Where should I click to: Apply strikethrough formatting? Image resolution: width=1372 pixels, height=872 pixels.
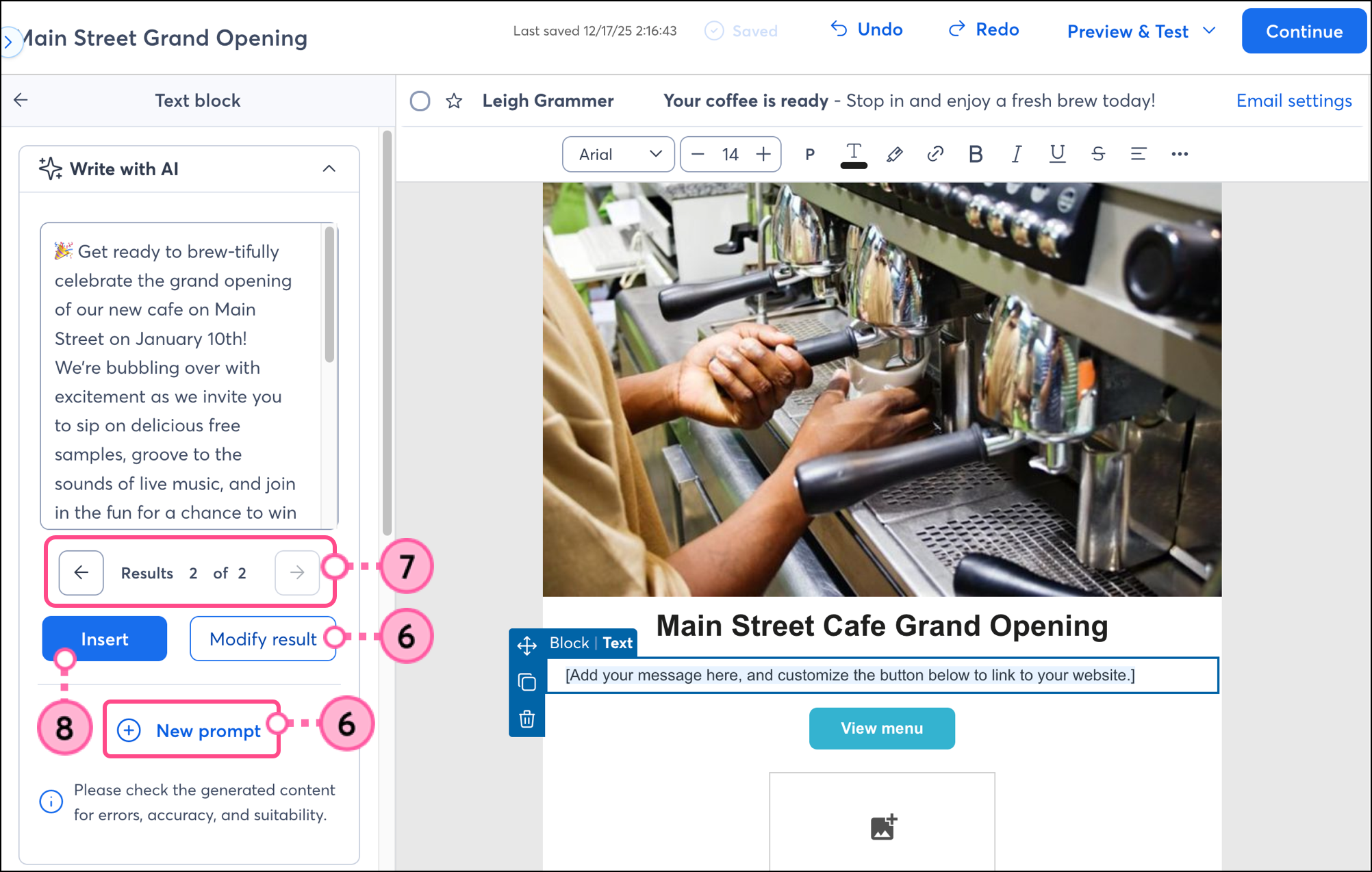[1098, 154]
